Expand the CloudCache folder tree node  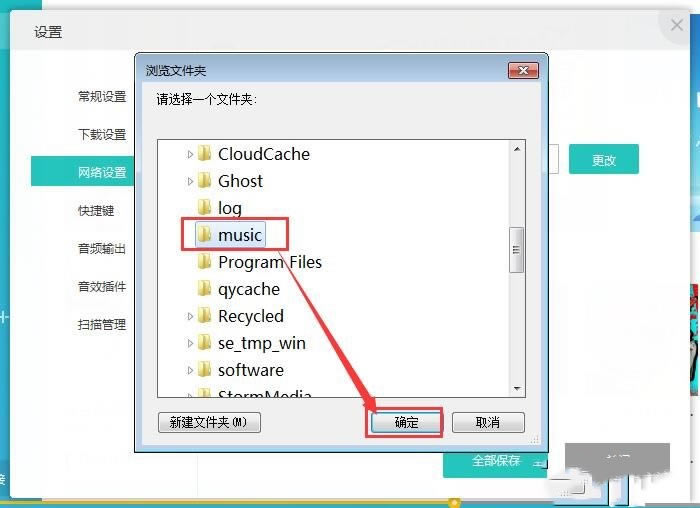point(191,154)
